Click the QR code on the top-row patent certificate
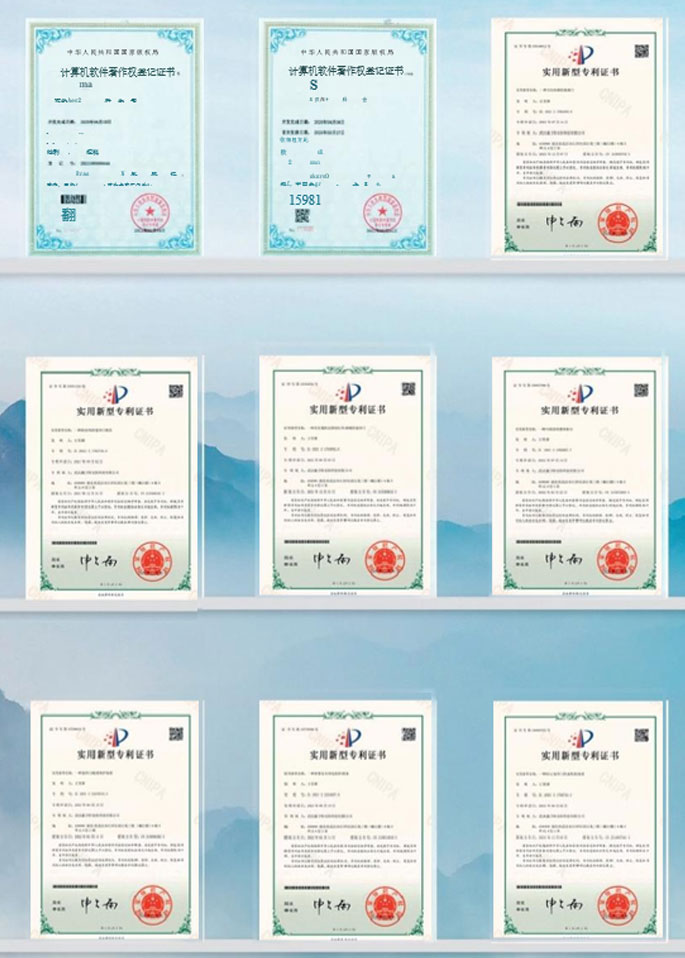The width and height of the screenshot is (685, 958). click(640, 50)
